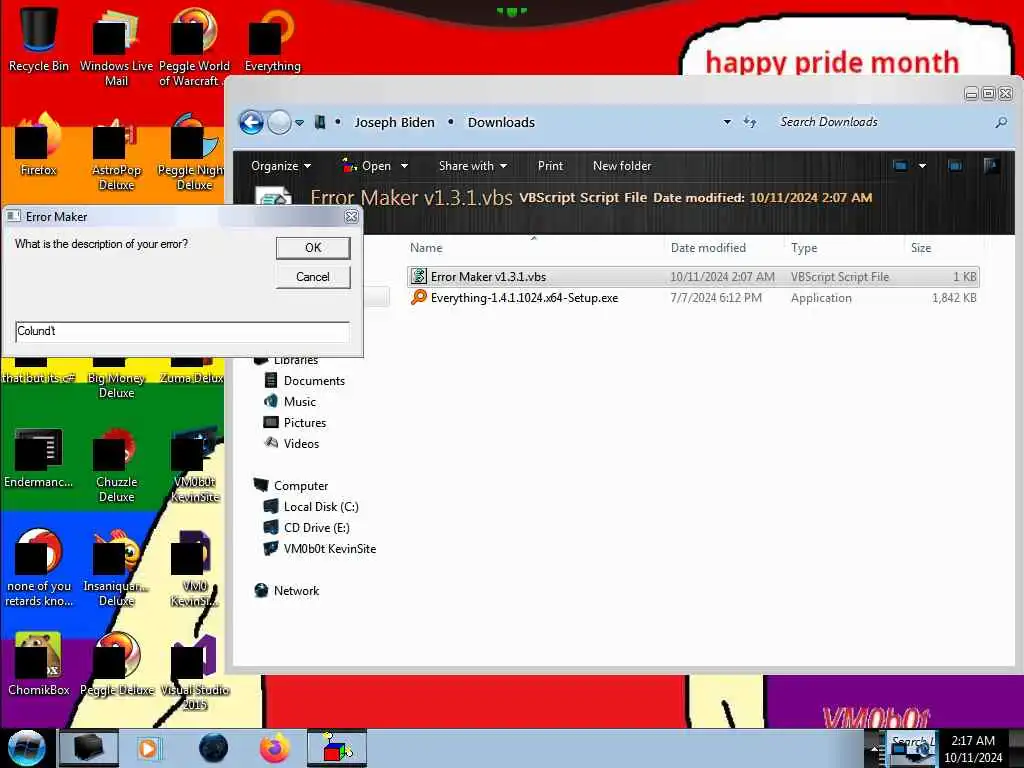Select Everything-1.4.1.1024.x64-Setup.exe file
Screen dimensions: 1024x768
pos(693,298)
